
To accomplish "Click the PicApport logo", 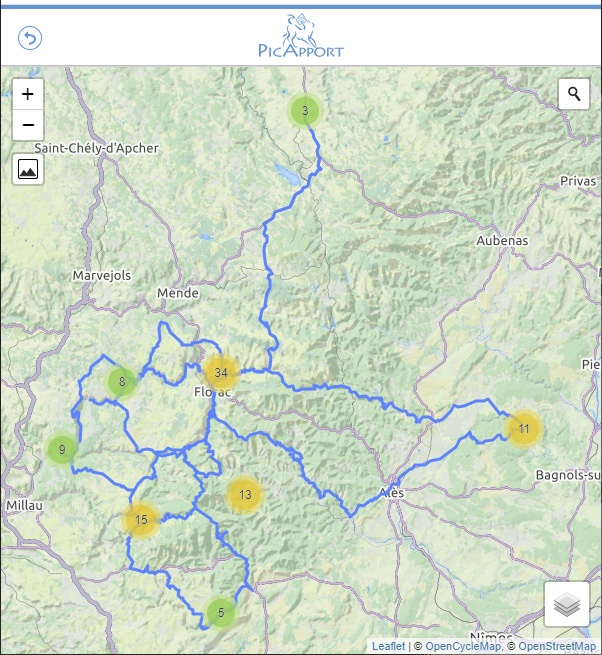I will (x=300, y=37).
